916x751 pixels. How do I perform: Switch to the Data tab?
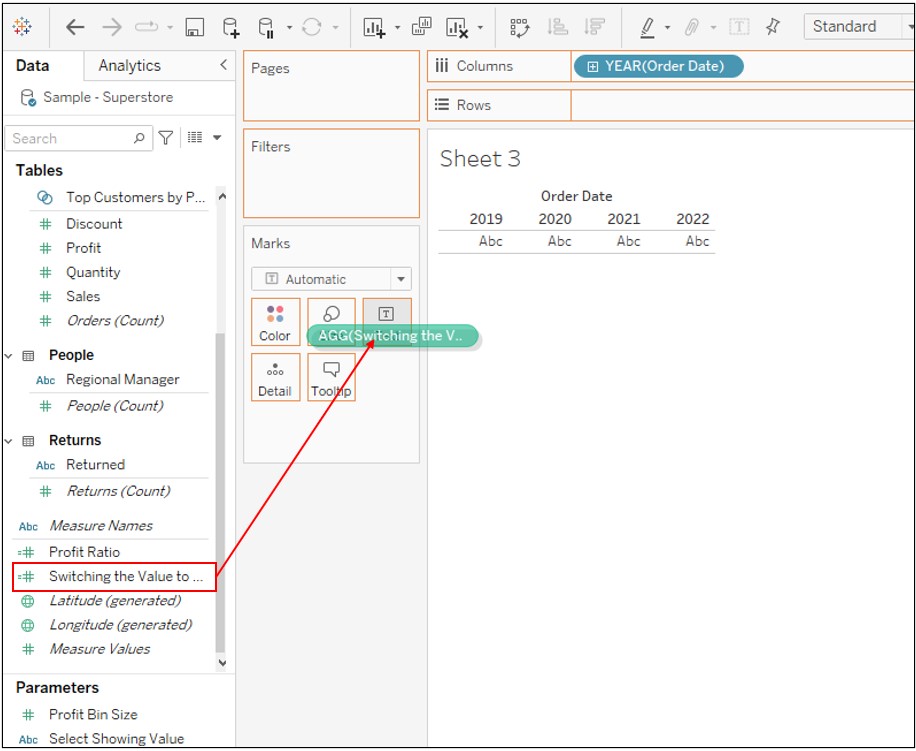pyautogui.click(x=33, y=65)
